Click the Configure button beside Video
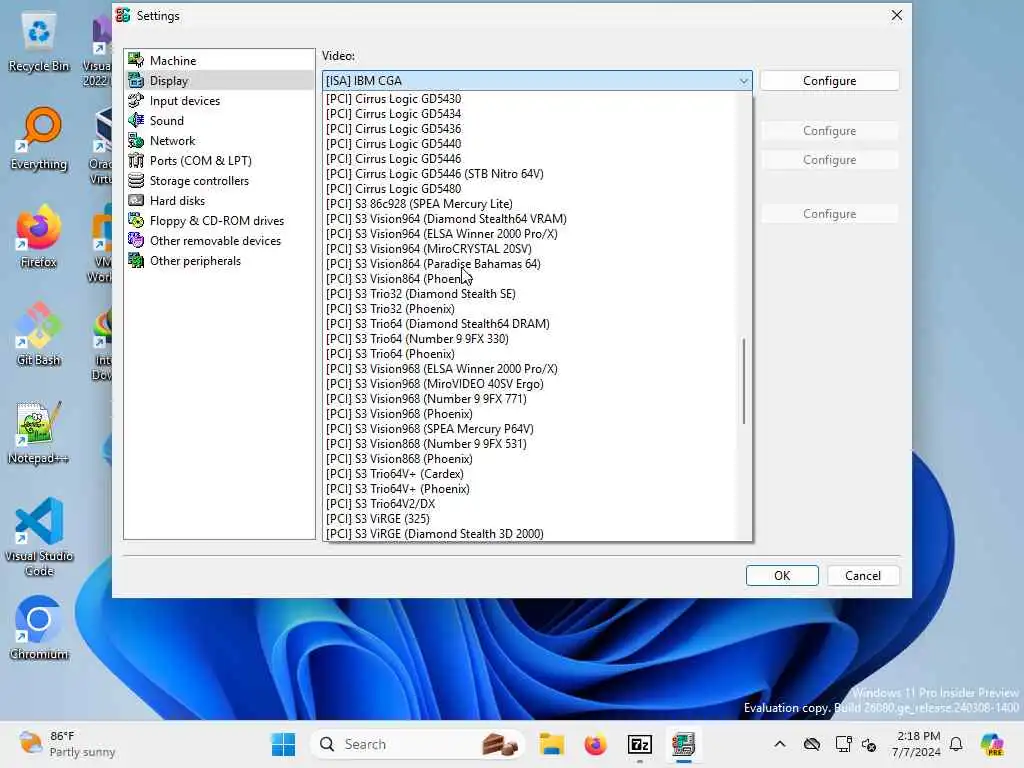 click(829, 80)
